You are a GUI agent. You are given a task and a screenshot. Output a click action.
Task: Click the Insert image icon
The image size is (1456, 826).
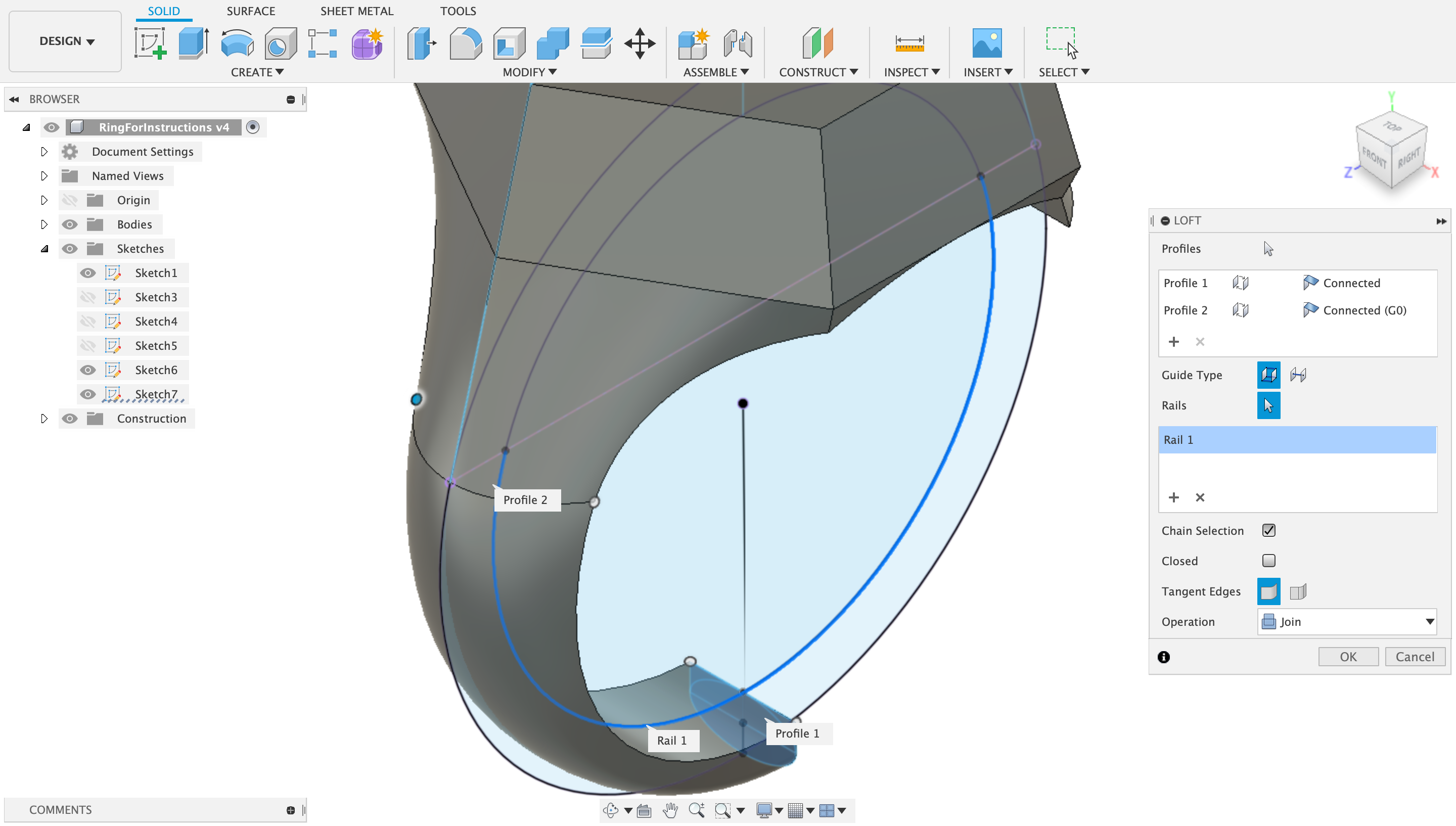[x=986, y=43]
